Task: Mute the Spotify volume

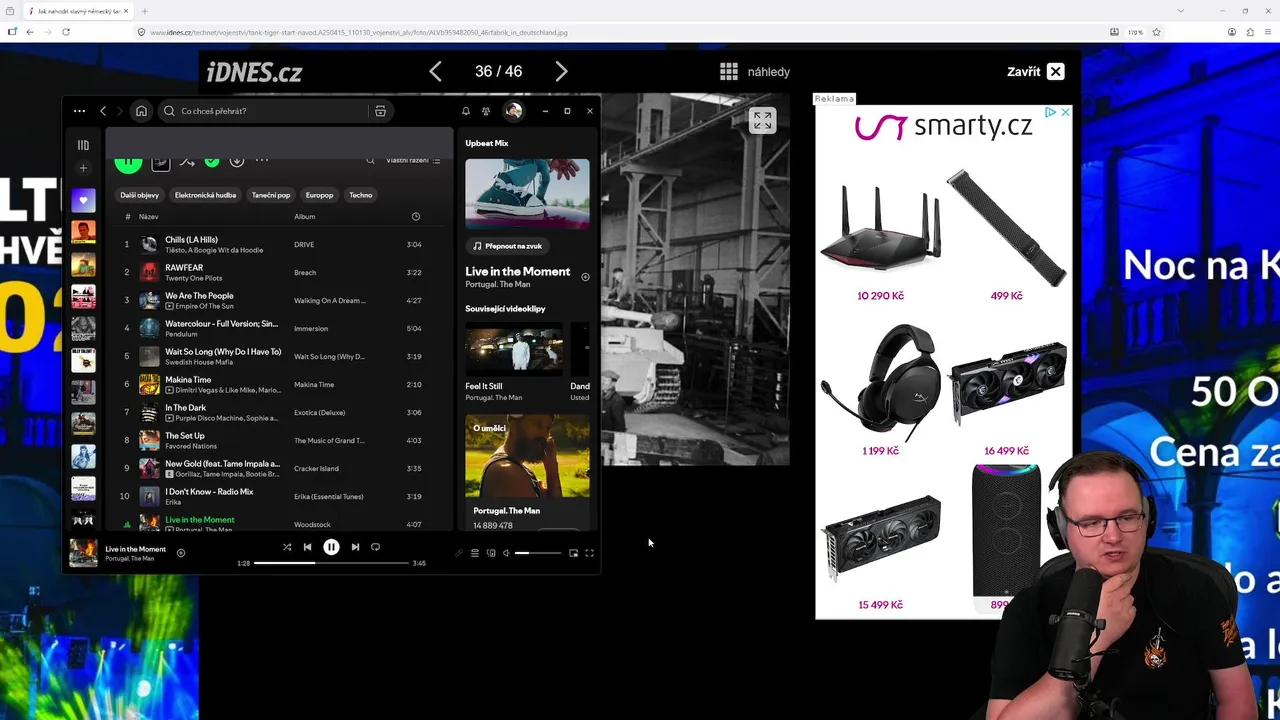Action: click(506, 553)
